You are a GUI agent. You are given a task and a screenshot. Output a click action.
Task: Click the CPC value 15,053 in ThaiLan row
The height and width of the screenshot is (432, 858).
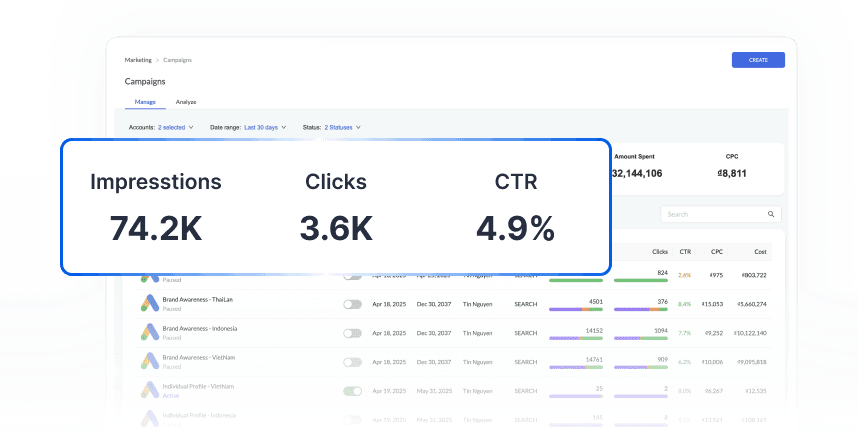click(712, 304)
